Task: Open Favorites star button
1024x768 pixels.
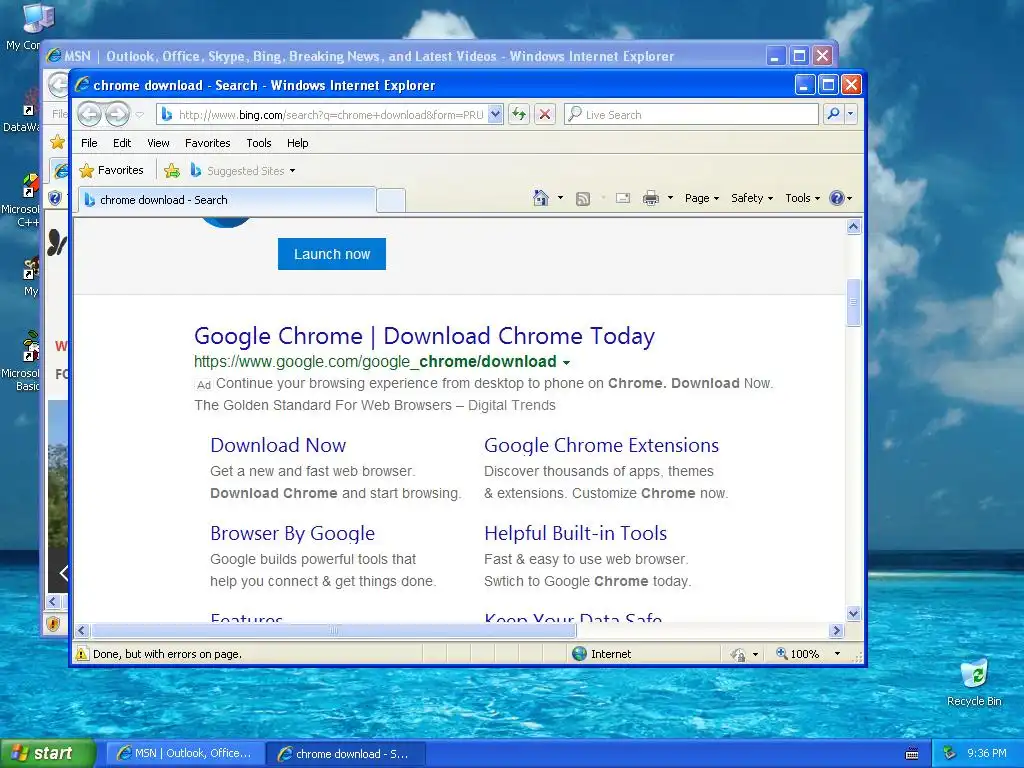Action: (x=111, y=170)
